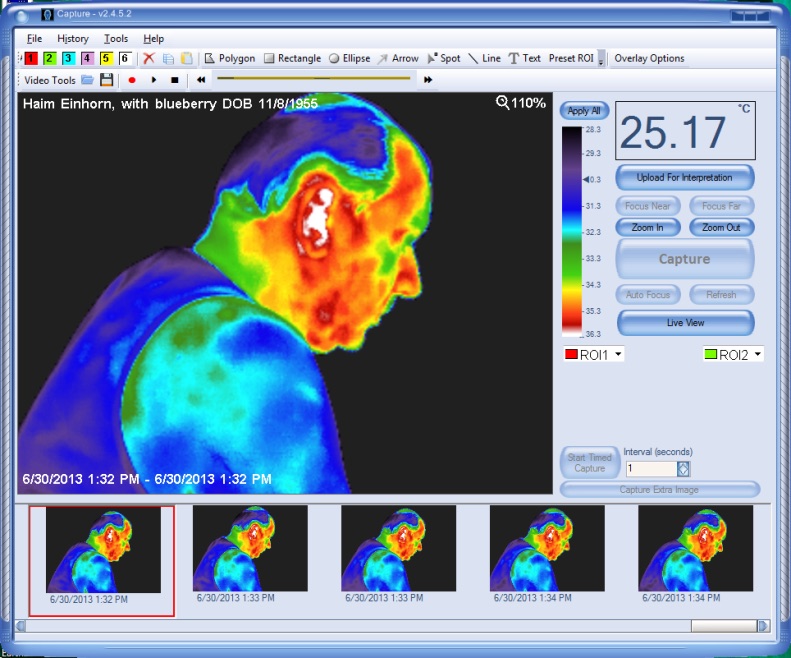Click the Video Tools label
The width and height of the screenshot is (791, 658).
tap(49, 80)
